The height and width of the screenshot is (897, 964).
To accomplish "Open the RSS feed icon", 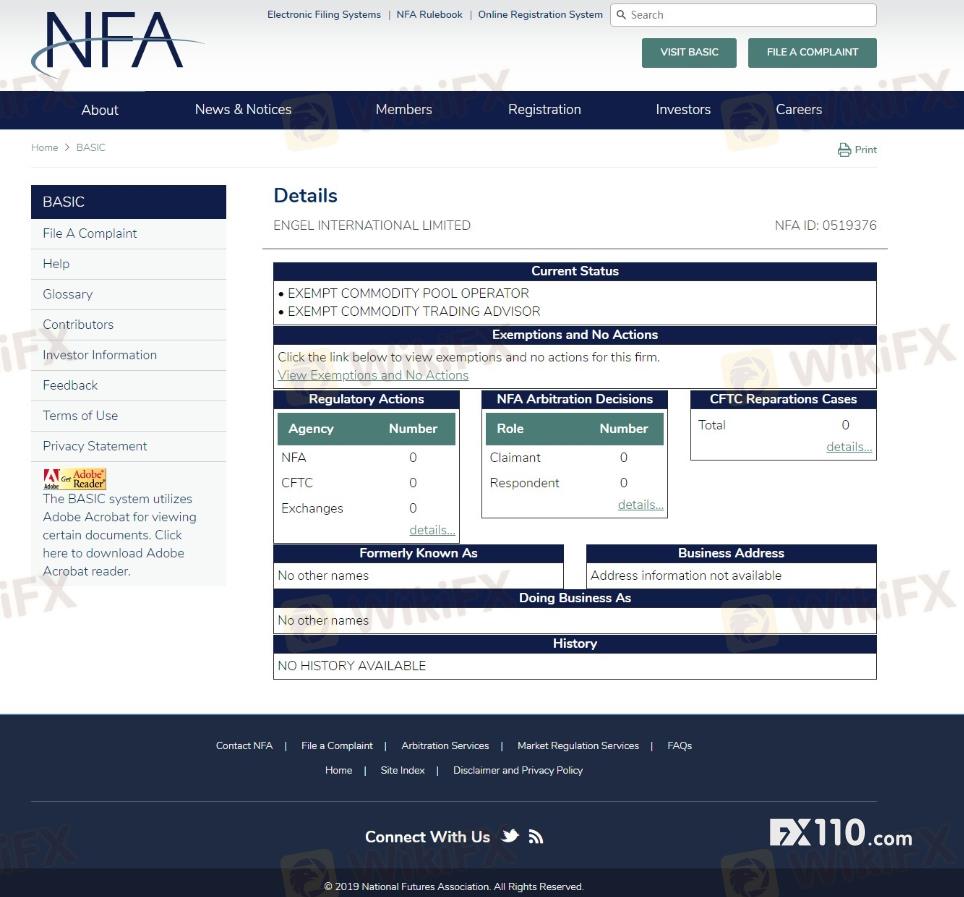I will click(x=536, y=837).
